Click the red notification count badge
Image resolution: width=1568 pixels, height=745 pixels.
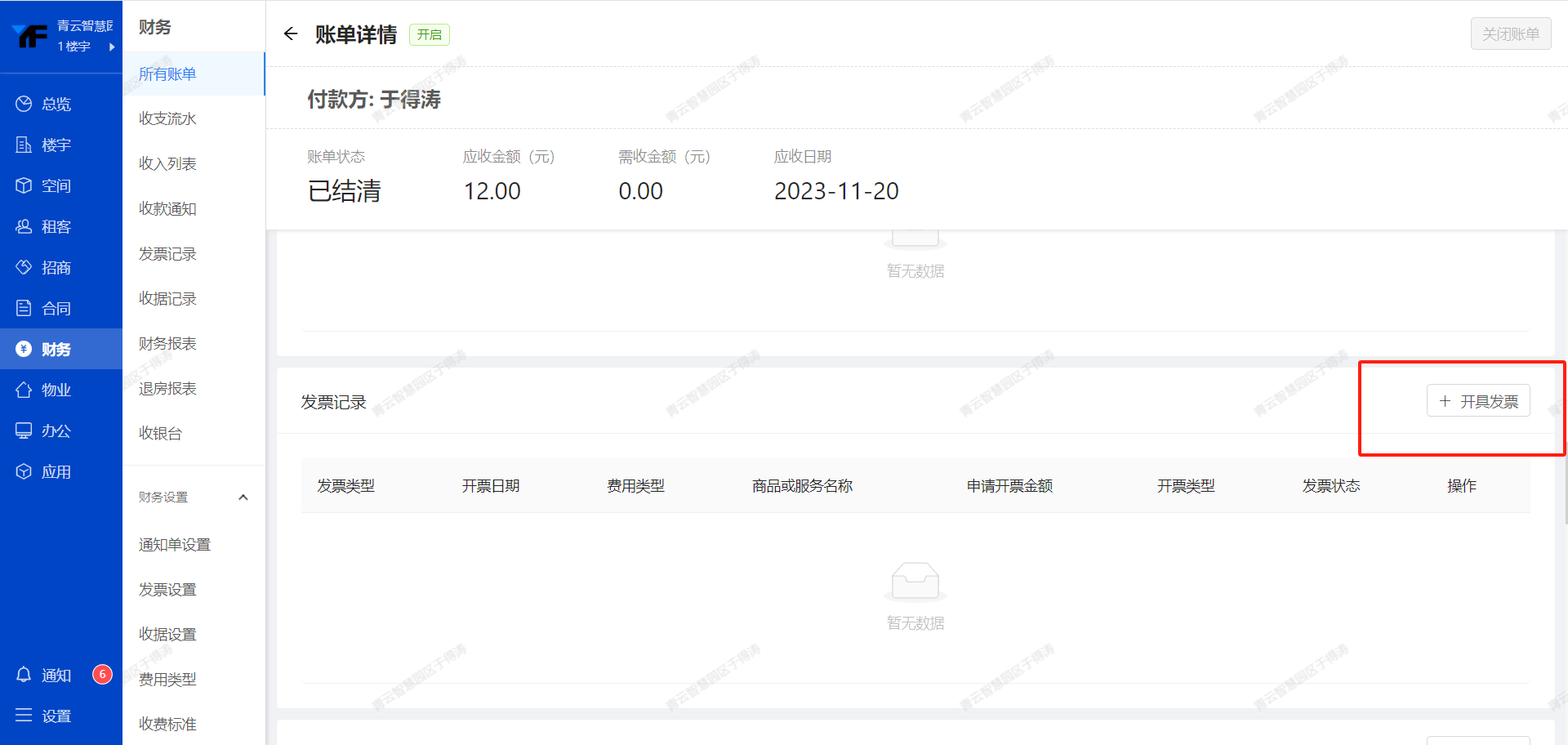click(102, 674)
